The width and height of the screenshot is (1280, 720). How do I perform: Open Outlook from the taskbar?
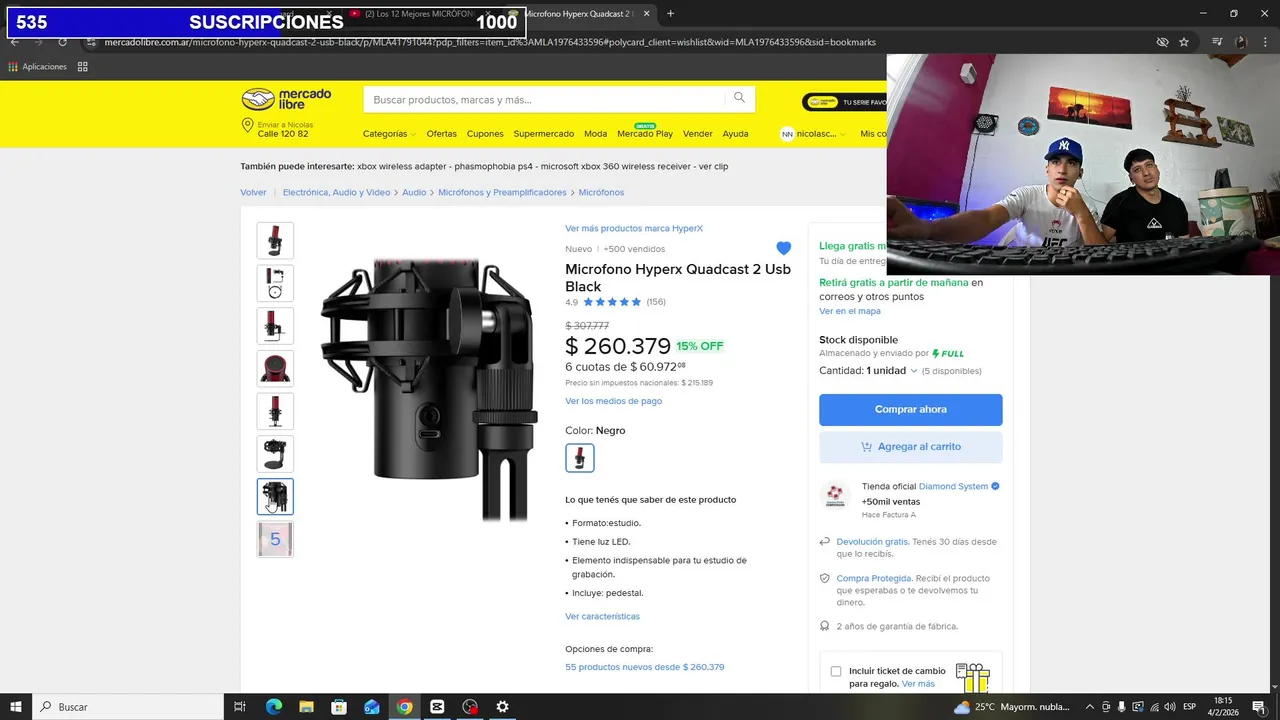click(372, 707)
